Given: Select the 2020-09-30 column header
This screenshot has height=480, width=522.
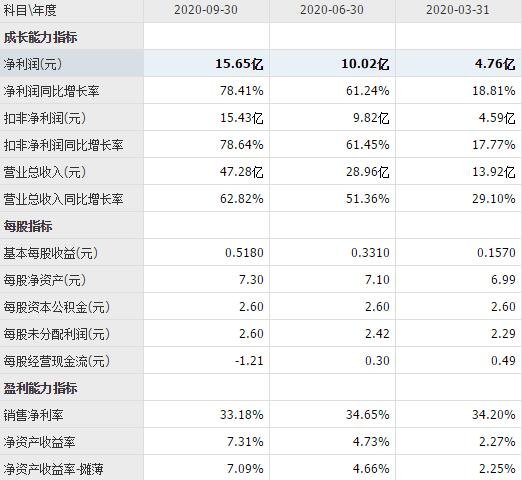Looking at the screenshot, I should click(x=206, y=10).
